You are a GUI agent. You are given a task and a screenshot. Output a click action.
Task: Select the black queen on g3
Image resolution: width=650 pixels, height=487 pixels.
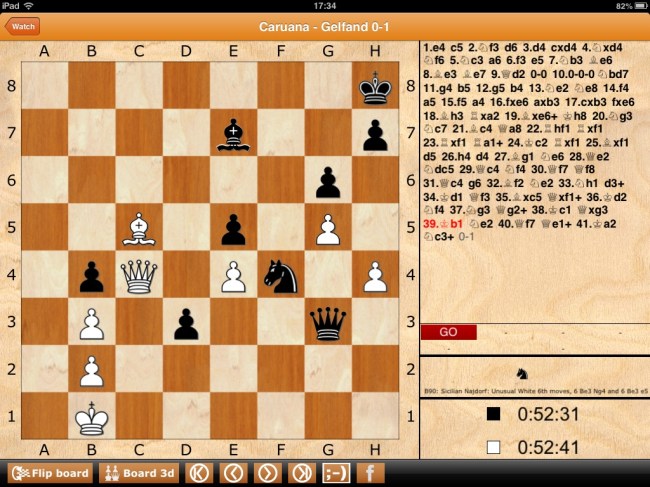tap(327, 320)
